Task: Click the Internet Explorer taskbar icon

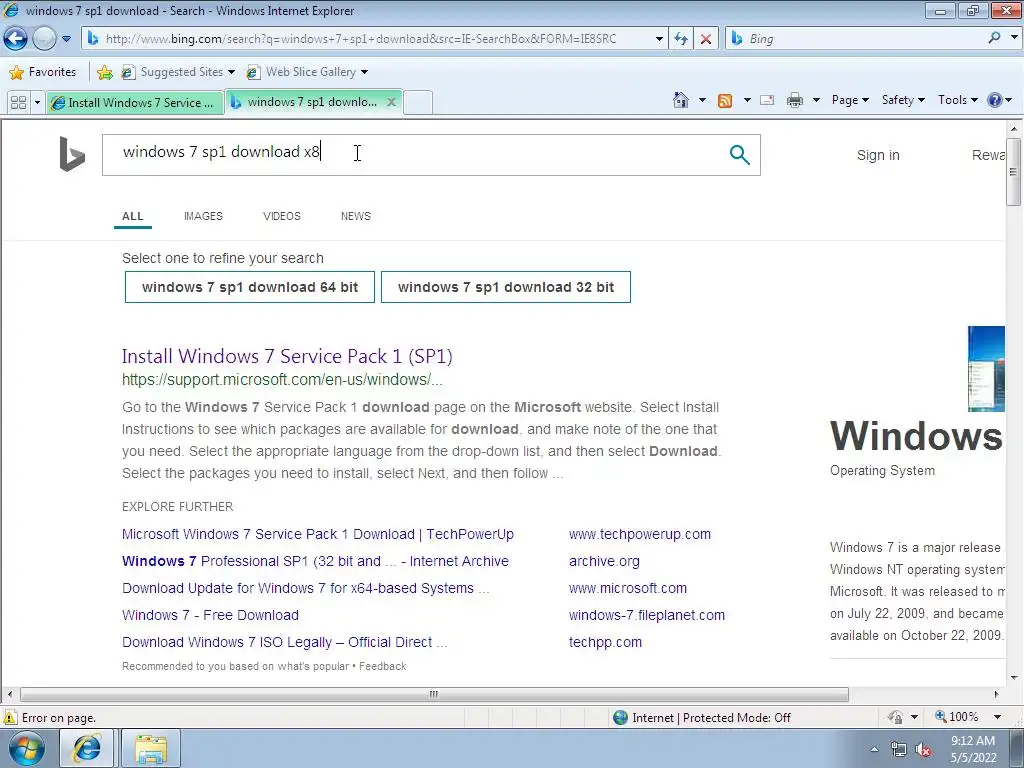Action: [x=87, y=748]
